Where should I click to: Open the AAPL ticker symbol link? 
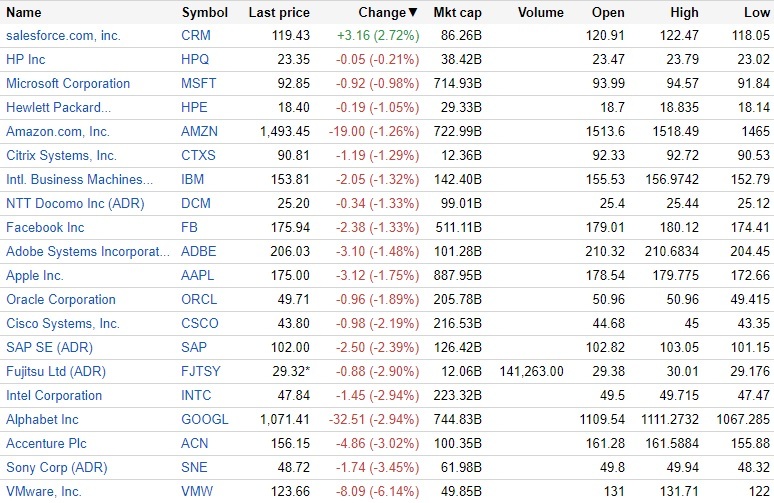pyautogui.click(x=198, y=276)
